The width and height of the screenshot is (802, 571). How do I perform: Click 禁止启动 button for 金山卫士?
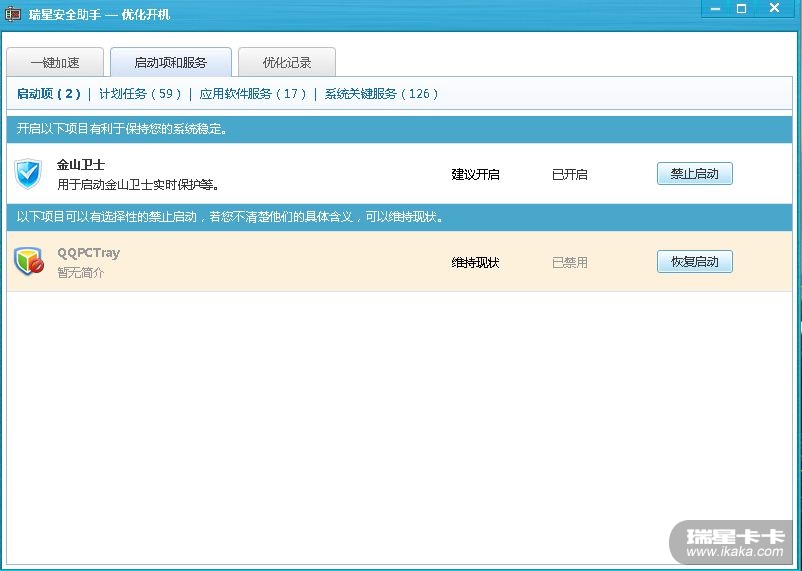(695, 173)
